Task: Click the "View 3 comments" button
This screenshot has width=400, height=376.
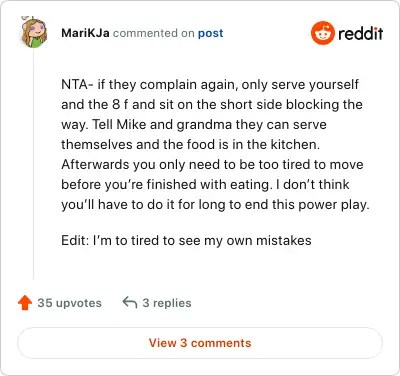Action: (200, 343)
